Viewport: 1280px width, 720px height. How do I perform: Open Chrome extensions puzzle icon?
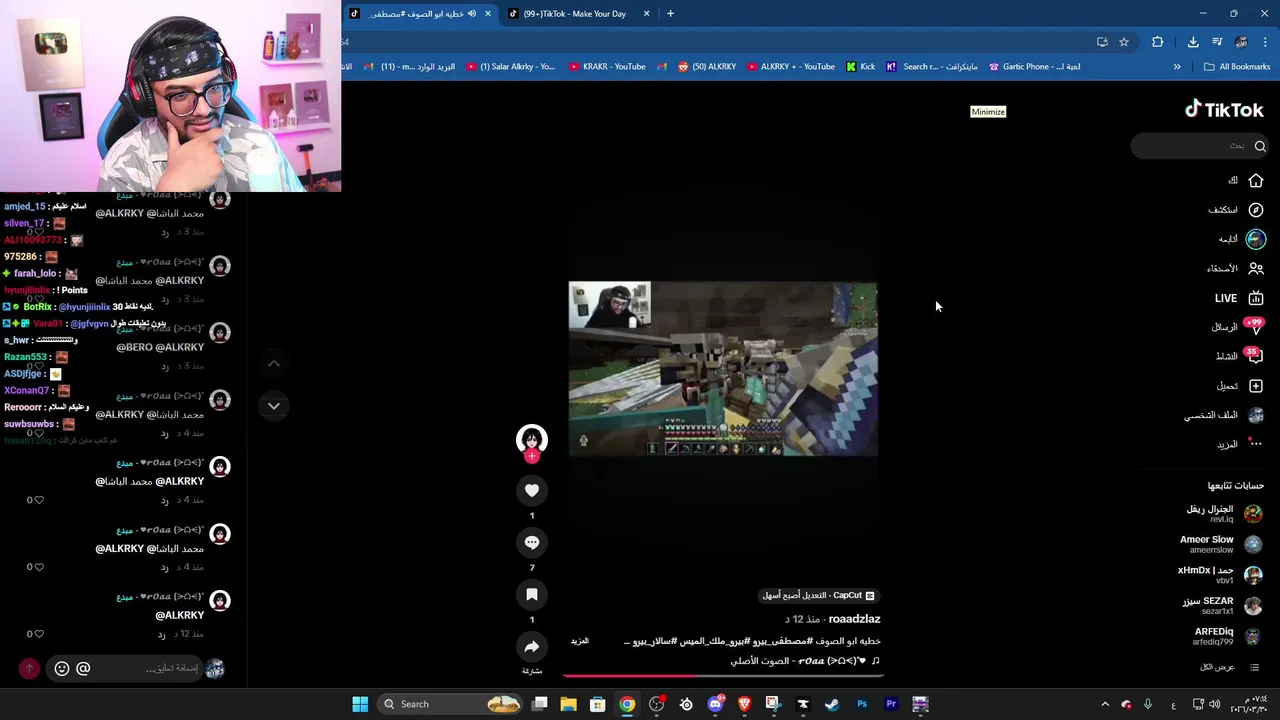pos(1158,42)
